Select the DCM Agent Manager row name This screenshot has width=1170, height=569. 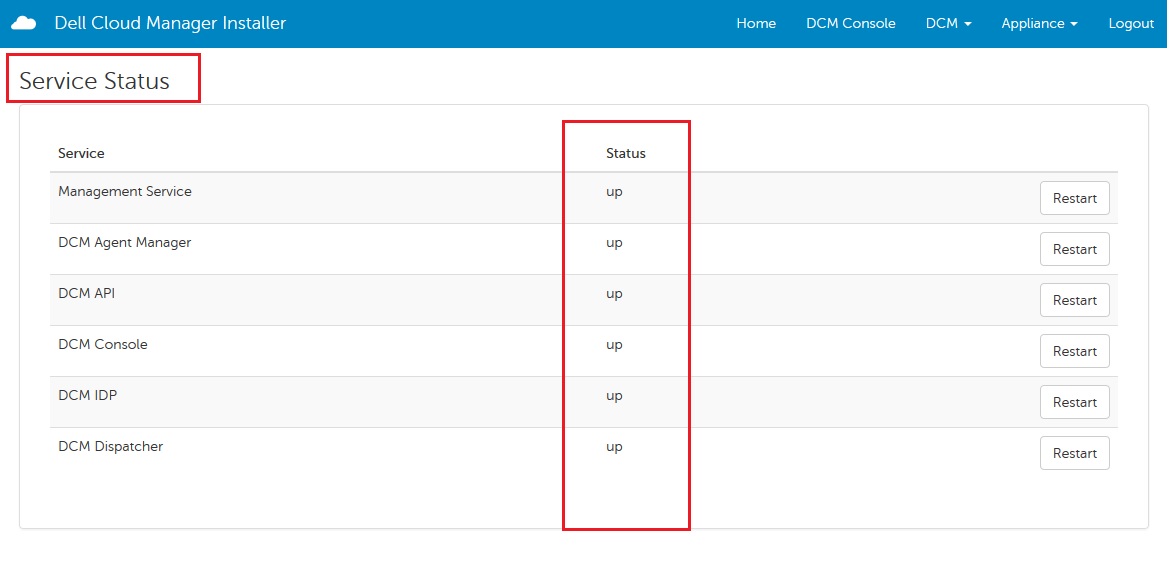pyautogui.click(x=125, y=242)
